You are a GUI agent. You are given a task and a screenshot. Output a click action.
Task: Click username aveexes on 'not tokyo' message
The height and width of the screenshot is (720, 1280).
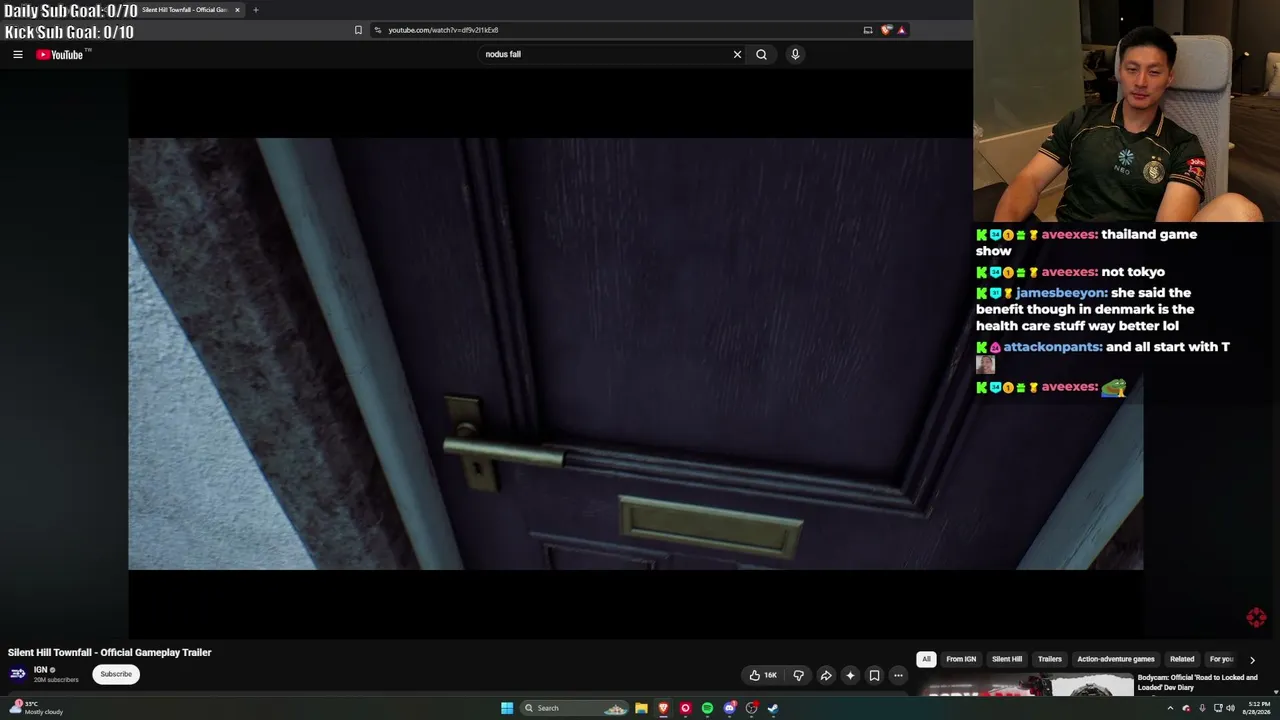click(x=1068, y=272)
